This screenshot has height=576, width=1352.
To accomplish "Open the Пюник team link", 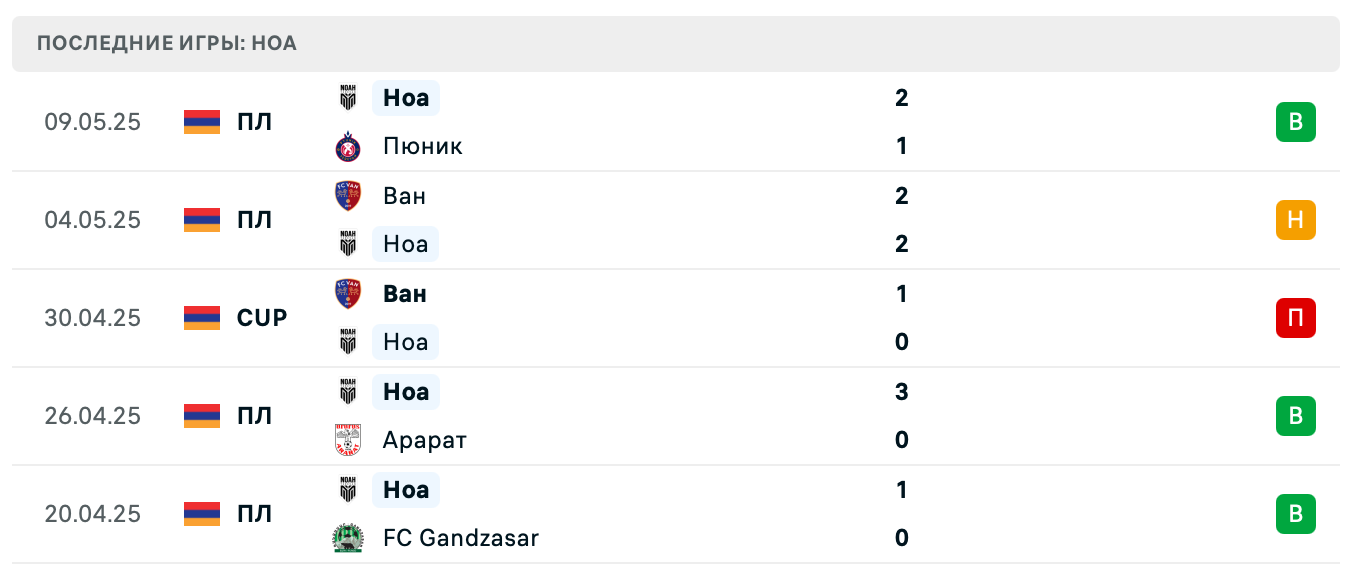I will (422, 147).
